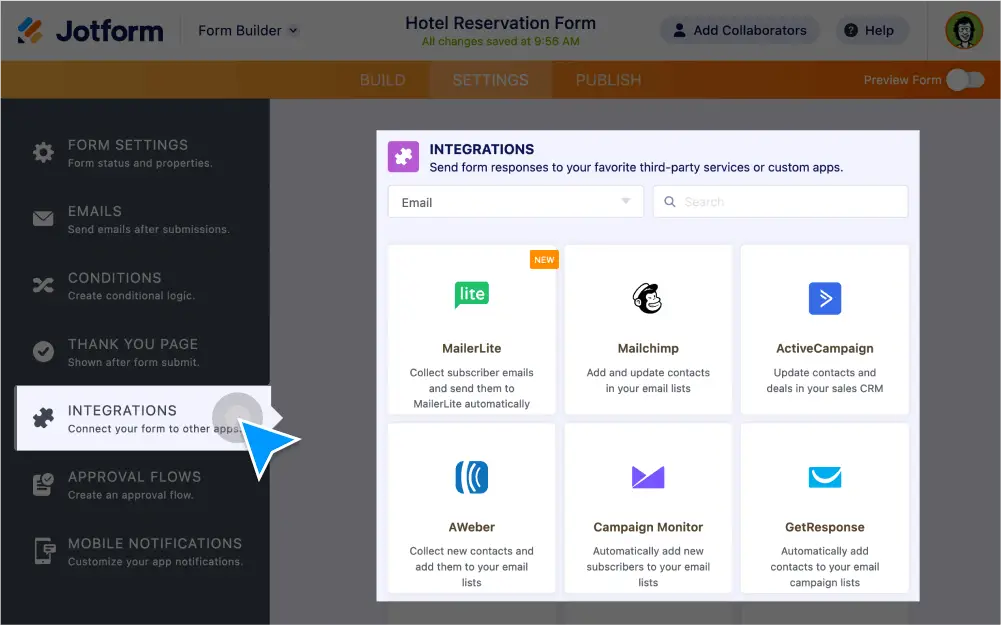Toggle the Preview Form switch

coord(964,78)
